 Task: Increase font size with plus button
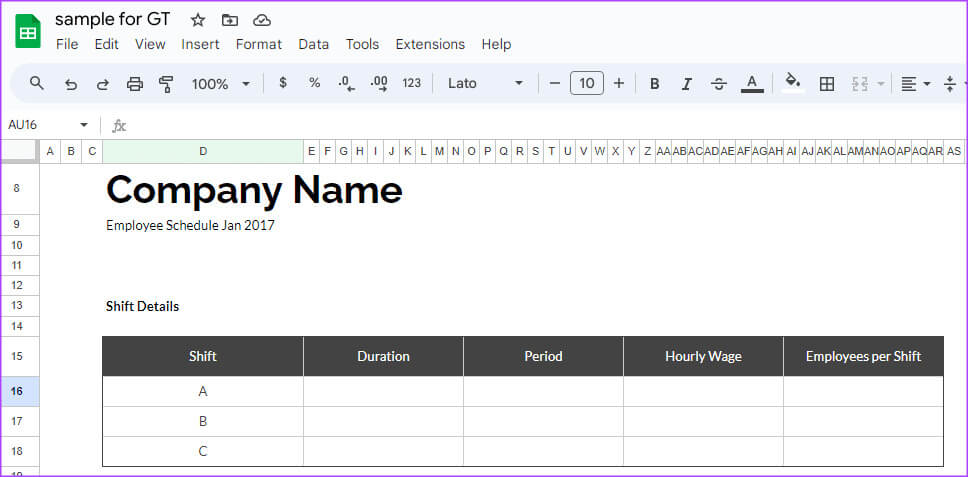(619, 83)
